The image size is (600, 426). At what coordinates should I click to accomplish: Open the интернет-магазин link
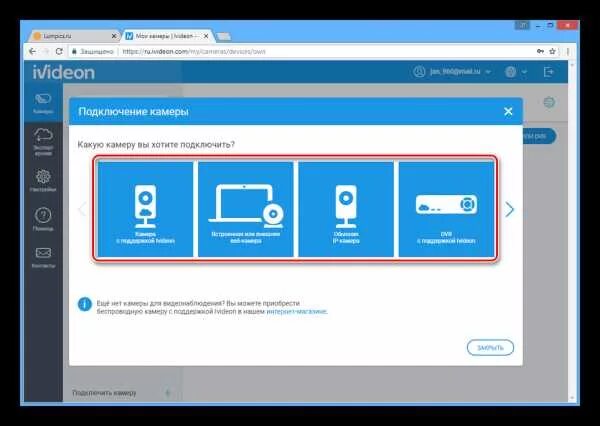coord(297,312)
